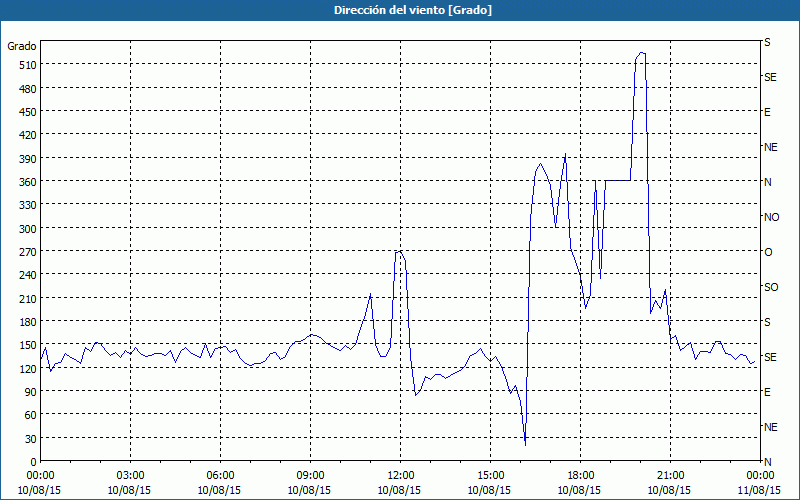Click the "NE" compass label level with 390

770,147
